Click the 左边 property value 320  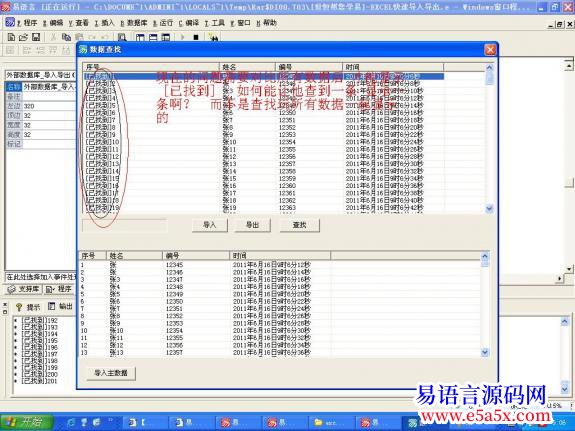[x=49, y=106]
